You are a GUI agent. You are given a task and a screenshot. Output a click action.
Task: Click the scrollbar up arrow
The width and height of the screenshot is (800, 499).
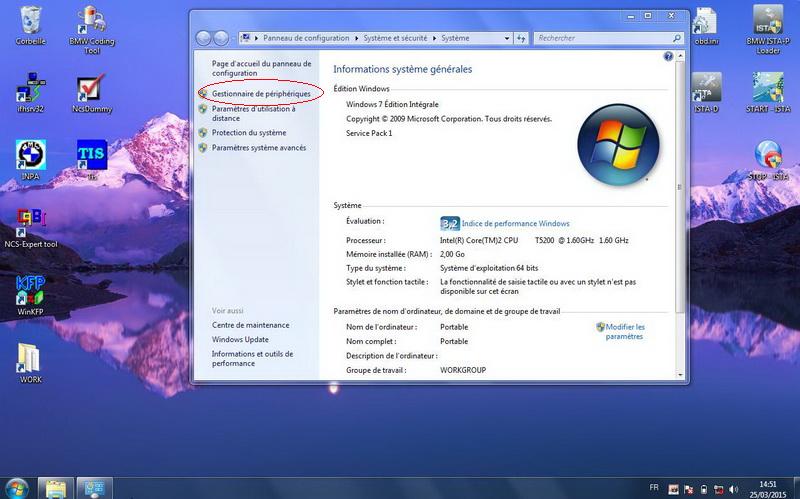tap(680, 55)
